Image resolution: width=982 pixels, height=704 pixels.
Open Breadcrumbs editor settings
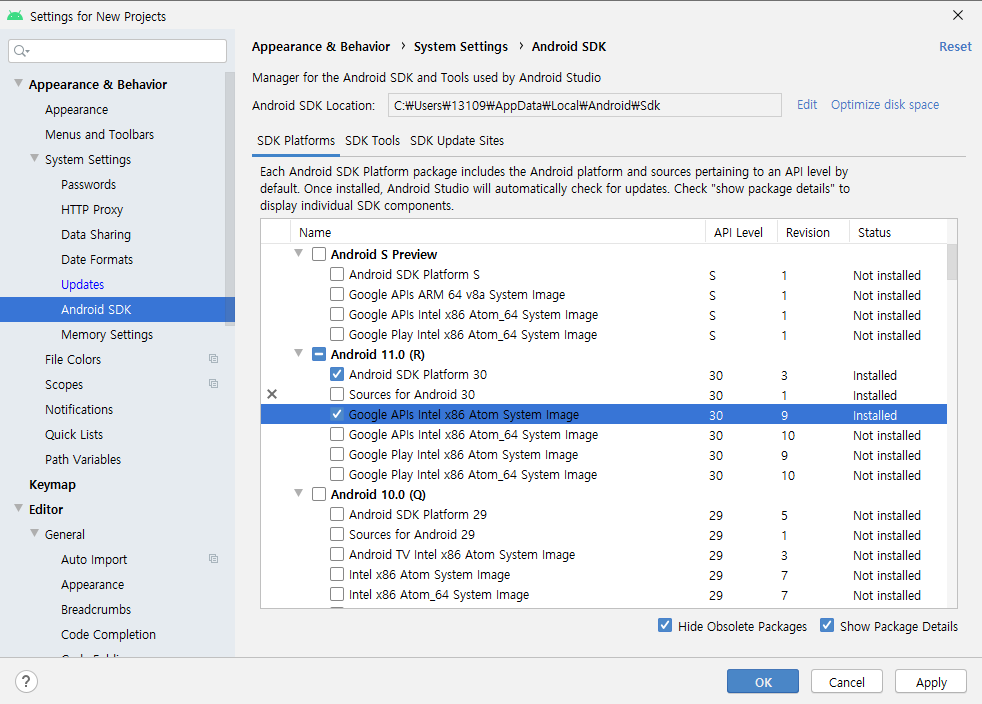[96, 609]
